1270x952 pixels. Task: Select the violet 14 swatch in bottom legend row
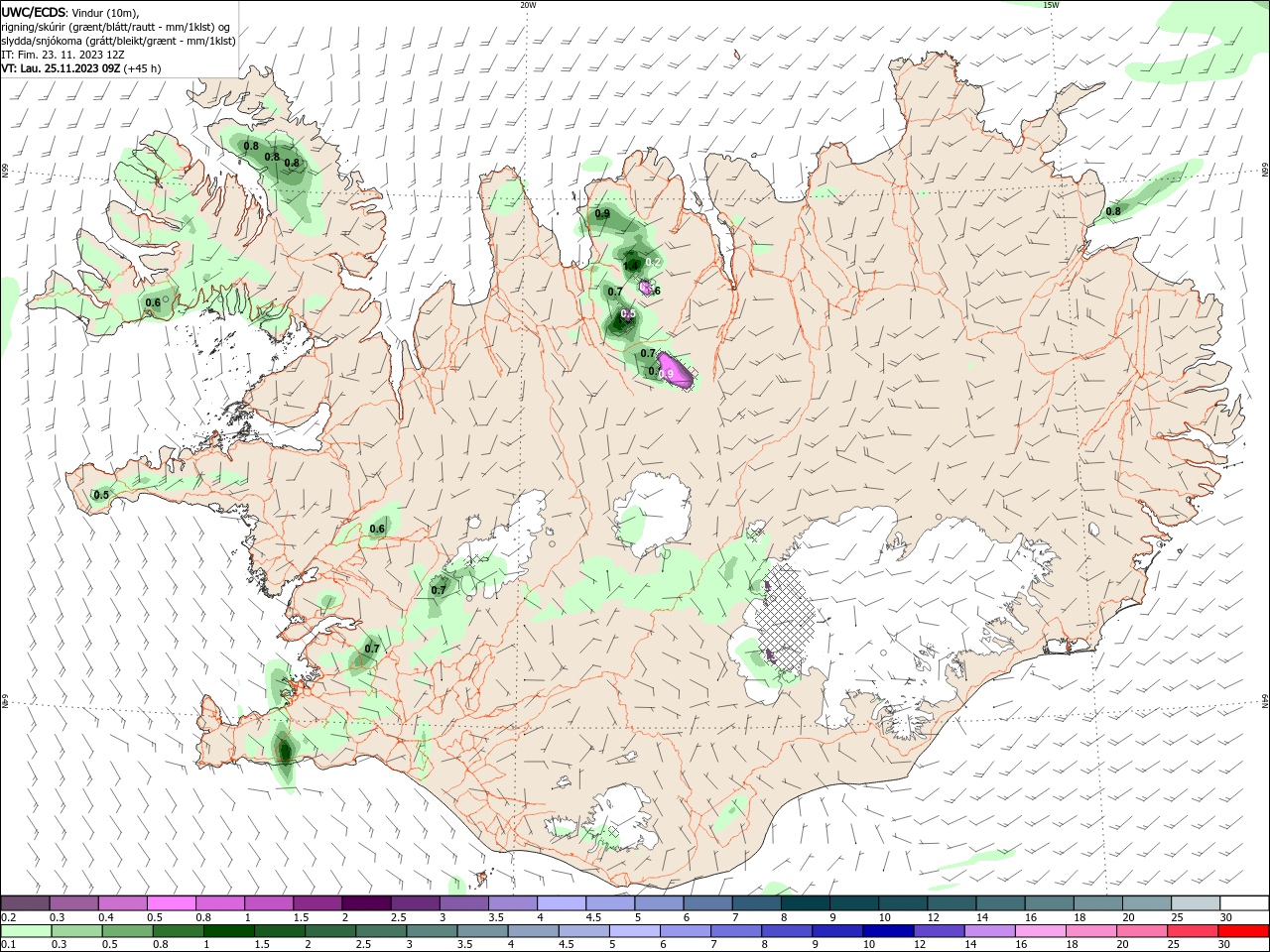989,931
